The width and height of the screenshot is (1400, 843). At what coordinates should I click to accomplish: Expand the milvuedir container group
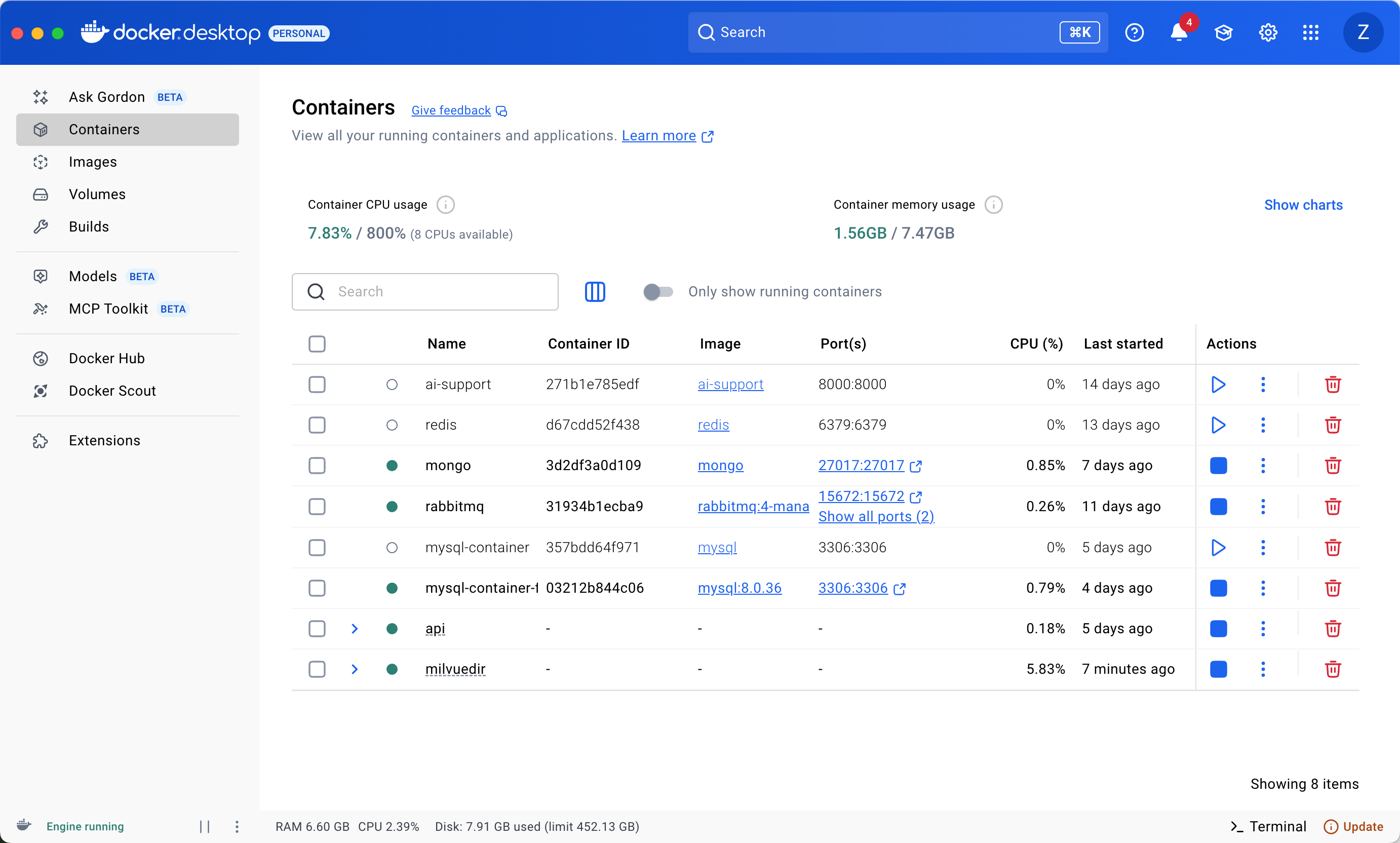[355, 669]
